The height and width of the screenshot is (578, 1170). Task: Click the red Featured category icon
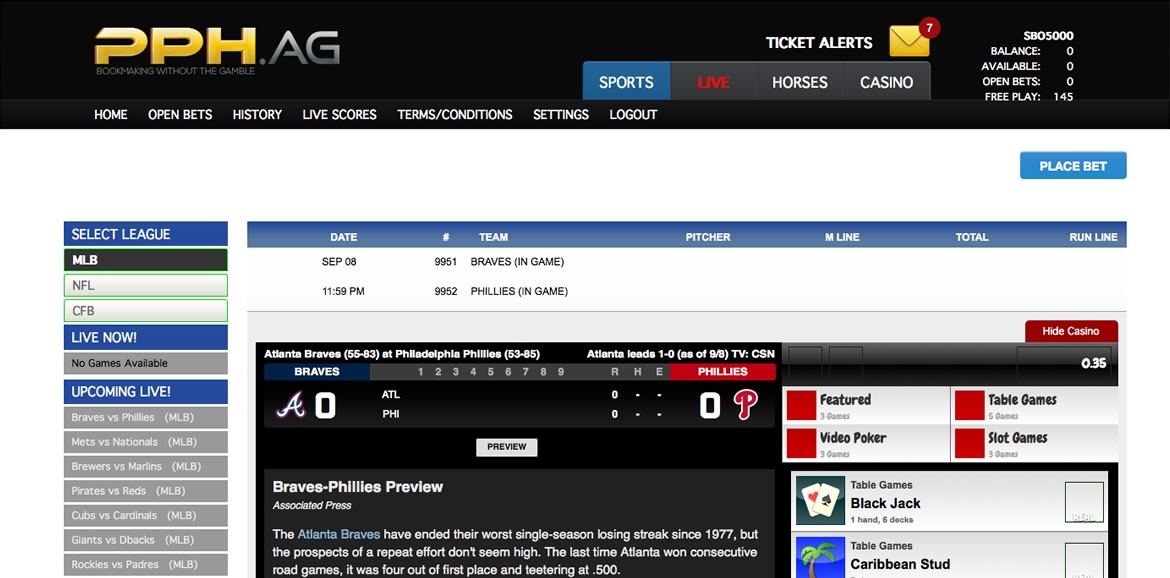801,406
